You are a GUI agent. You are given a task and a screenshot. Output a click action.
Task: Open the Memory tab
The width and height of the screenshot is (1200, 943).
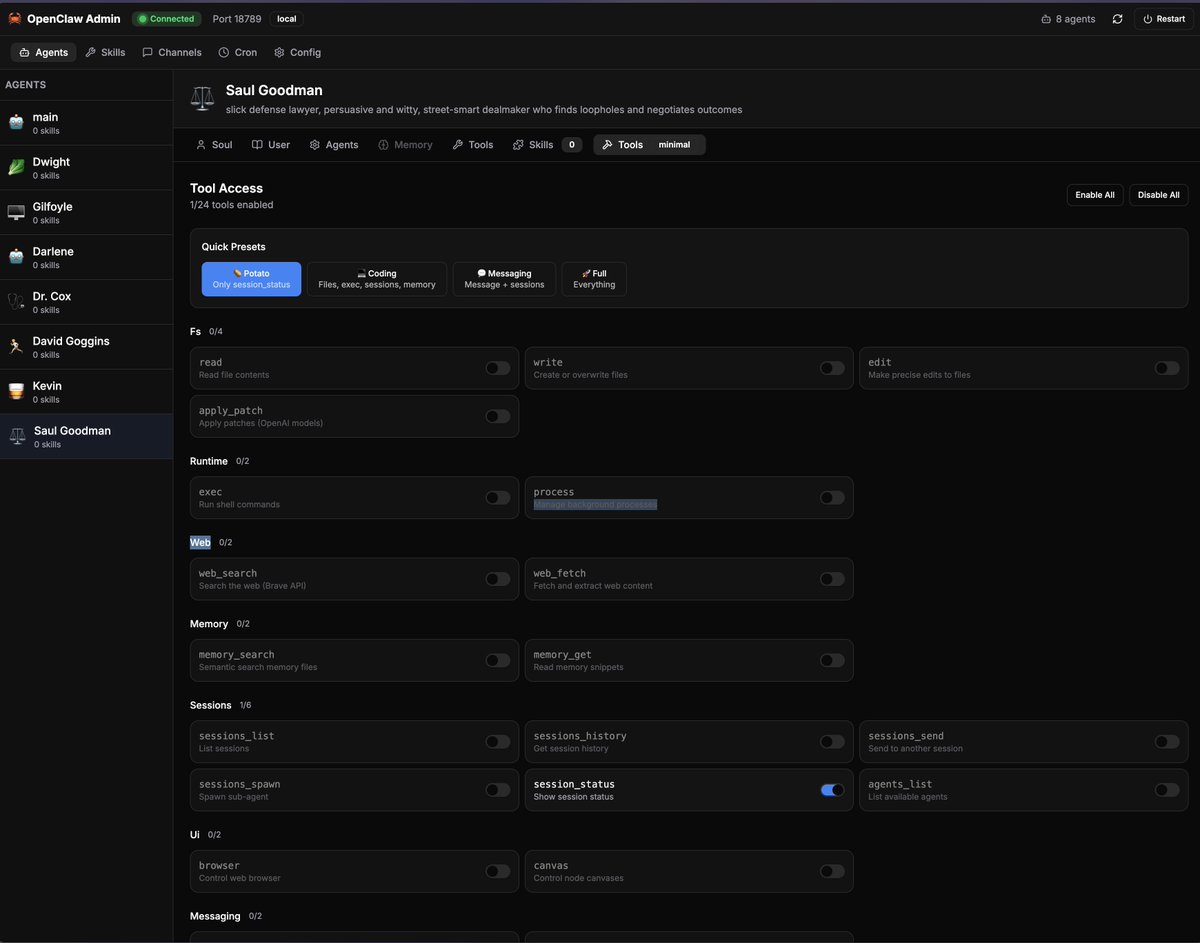[x=405, y=144]
